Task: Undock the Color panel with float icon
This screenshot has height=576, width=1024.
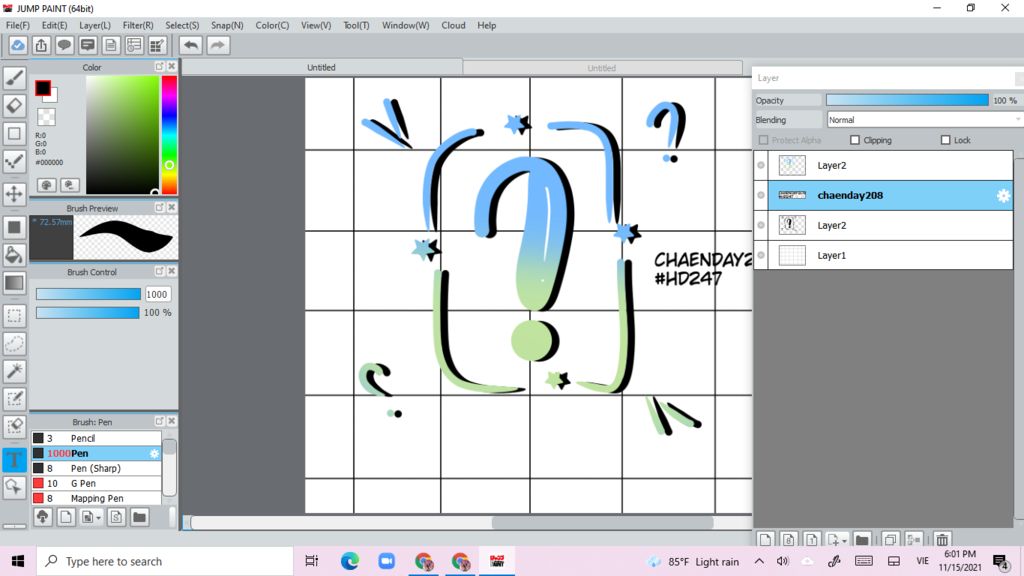Action: click(159, 67)
